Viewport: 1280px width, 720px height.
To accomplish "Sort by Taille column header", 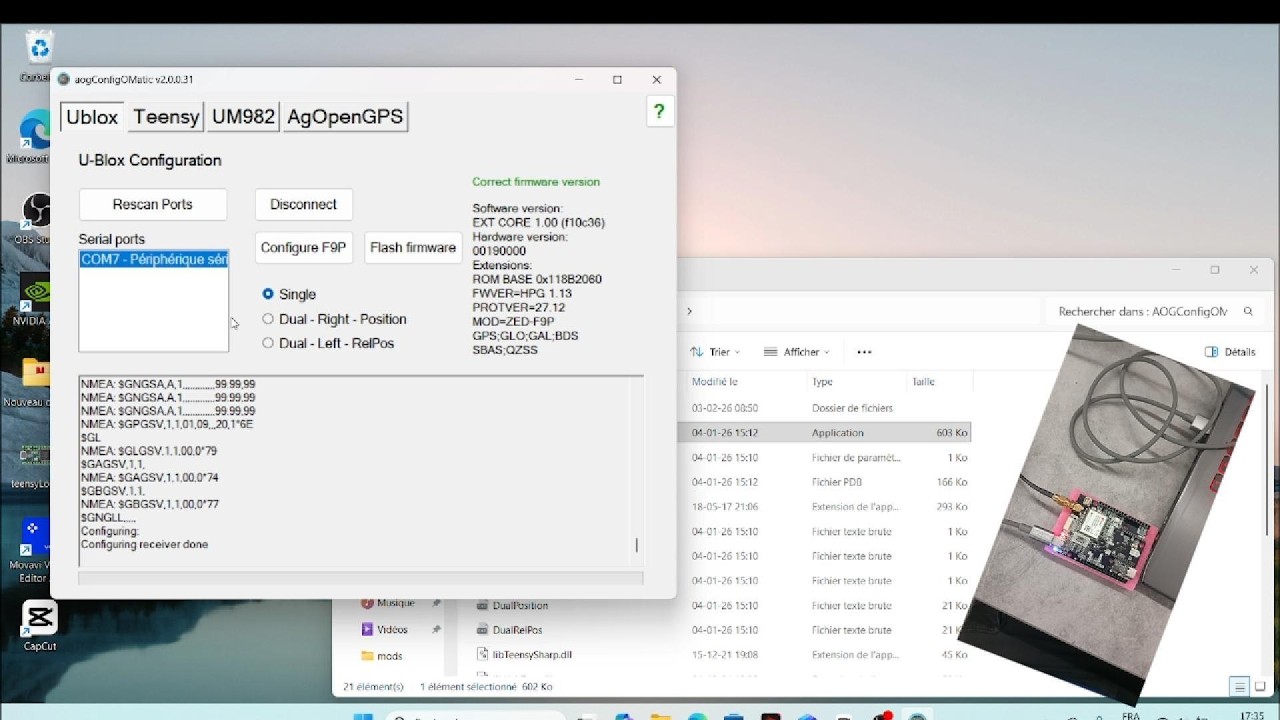I will 923,382.
